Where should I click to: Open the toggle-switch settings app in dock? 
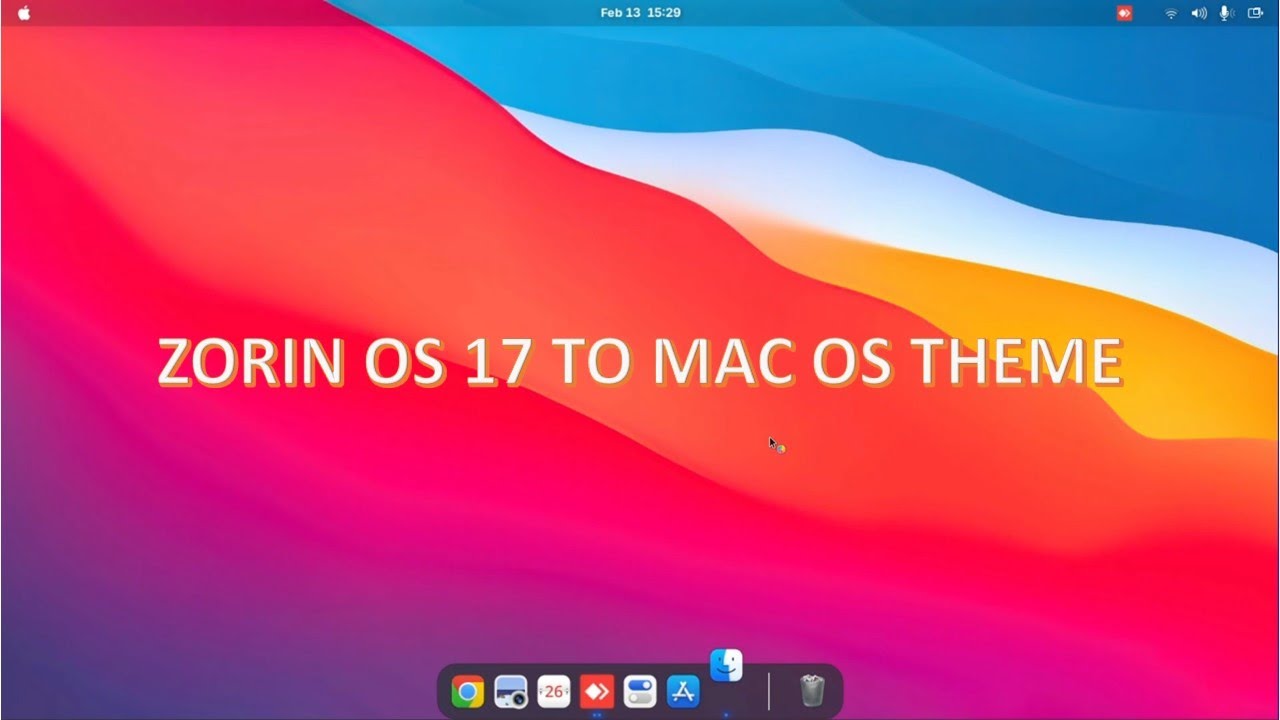640,691
